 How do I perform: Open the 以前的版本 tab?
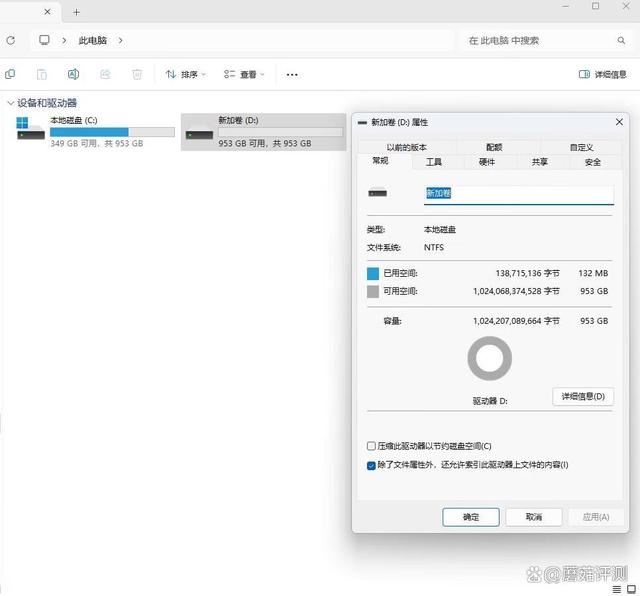click(406, 147)
